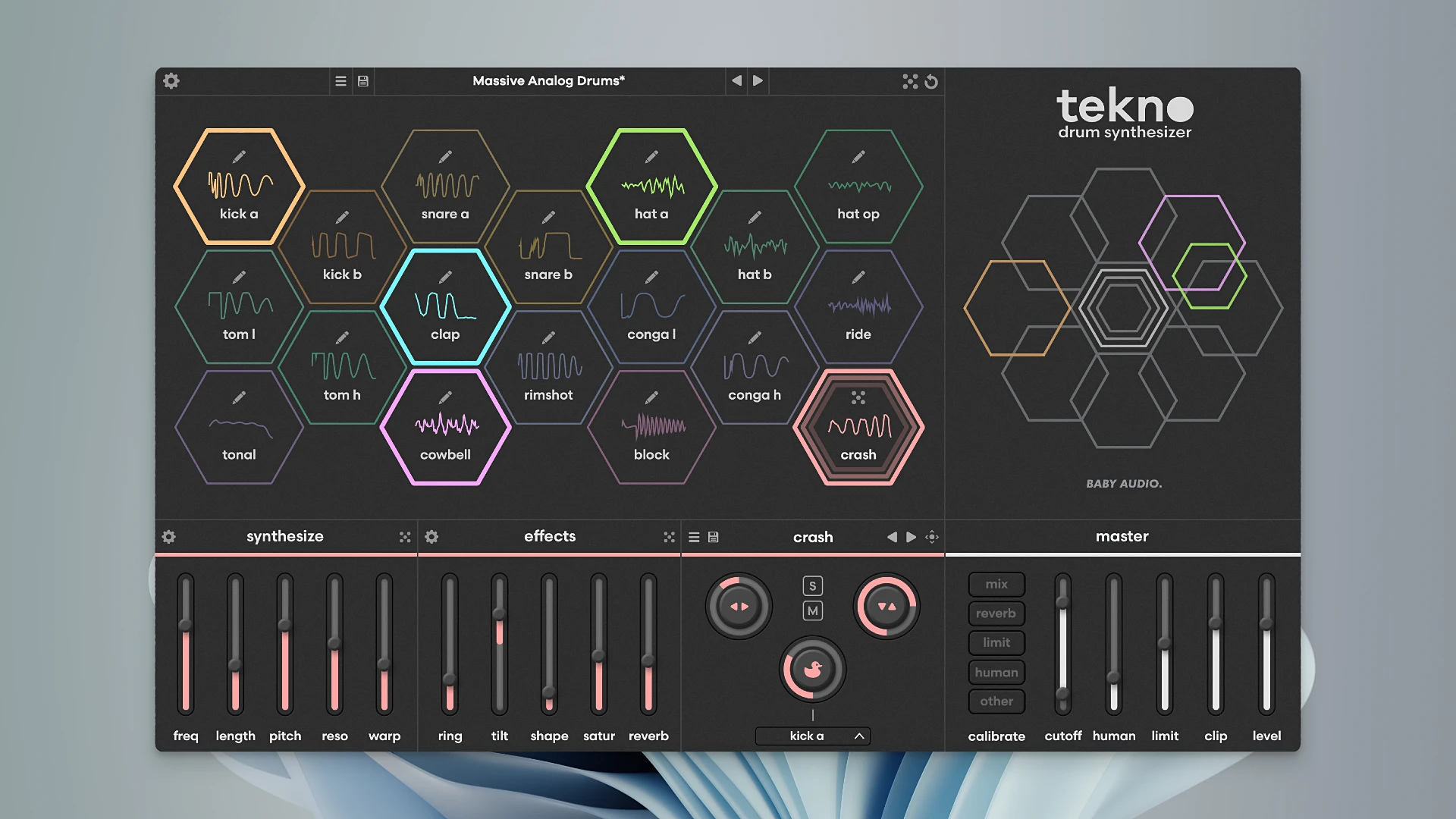Click the pencil edit icon on kick a

(x=238, y=157)
